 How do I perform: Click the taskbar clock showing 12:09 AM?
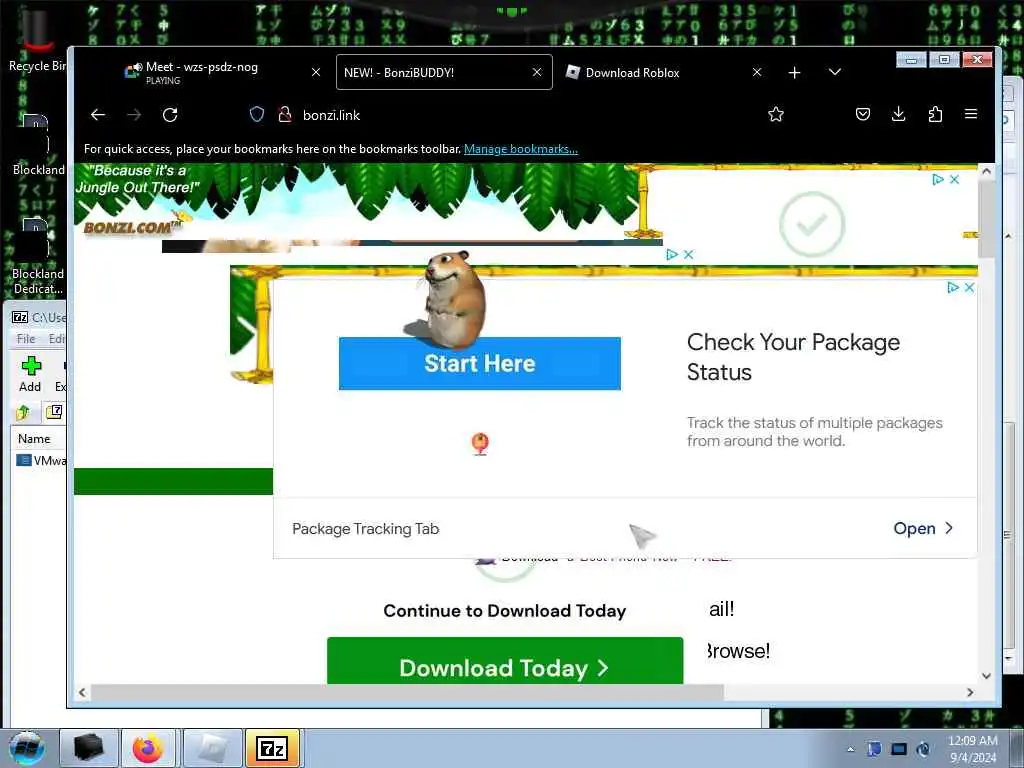click(x=972, y=749)
